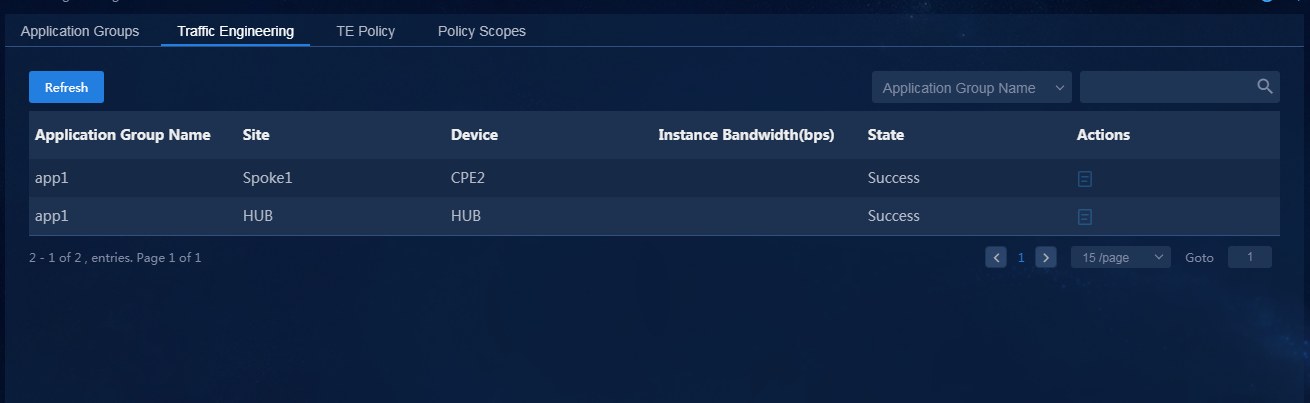Focus the search text field

[1166, 87]
